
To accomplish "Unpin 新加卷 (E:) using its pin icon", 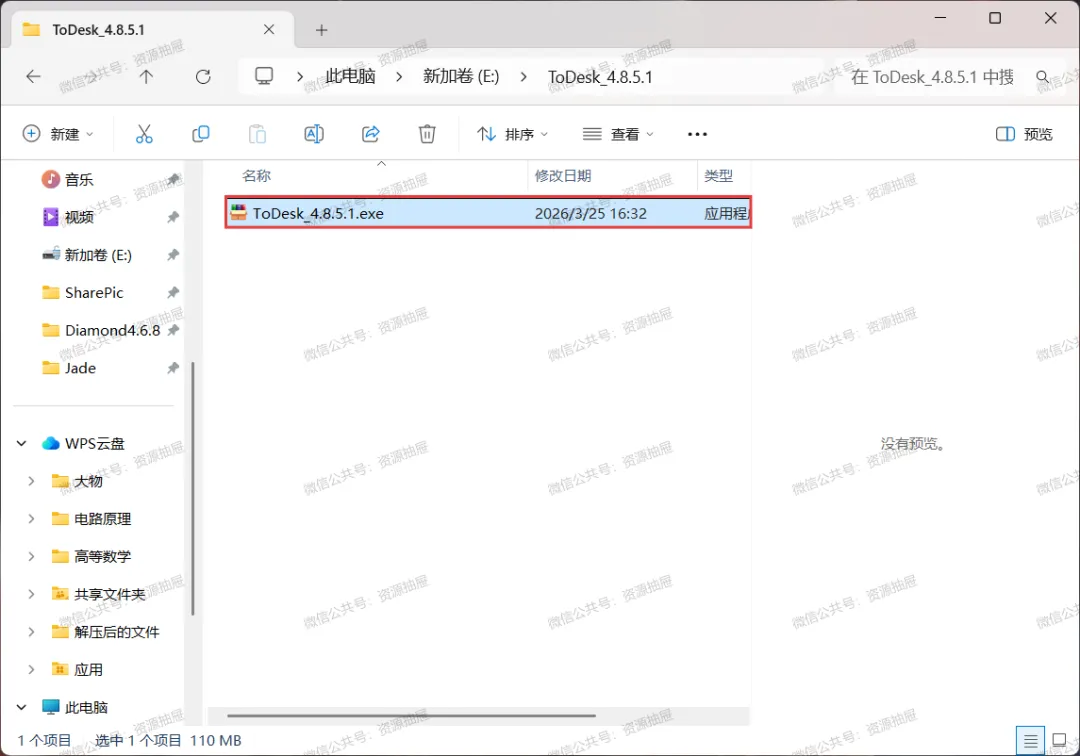I will 173,255.
